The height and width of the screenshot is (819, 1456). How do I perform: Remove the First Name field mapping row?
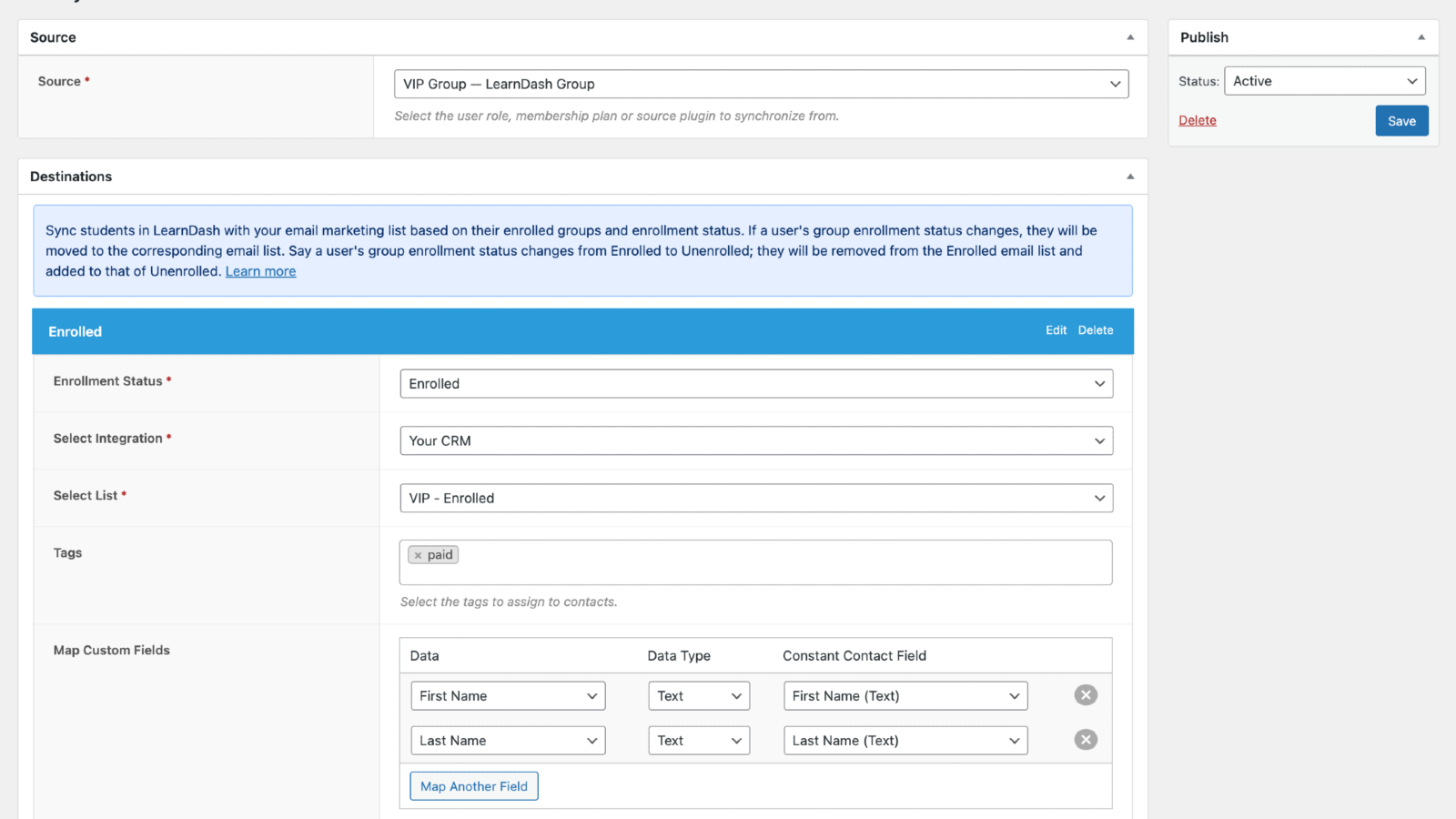tap(1085, 695)
